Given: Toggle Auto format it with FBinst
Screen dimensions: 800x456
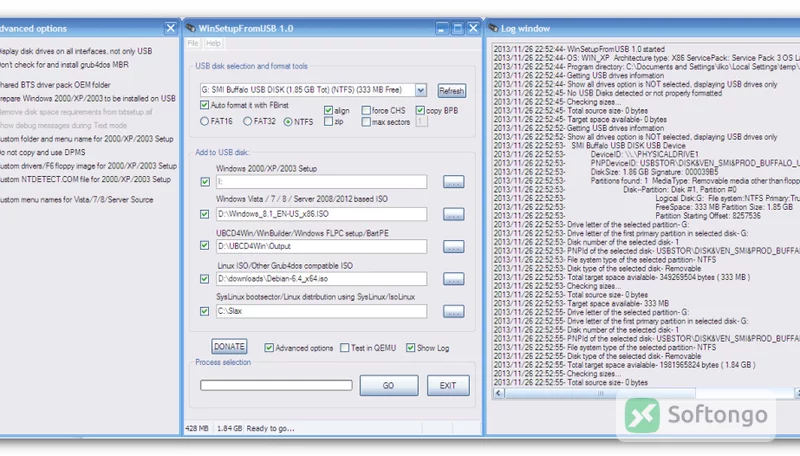Looking at the screenshot, I should tap(205, 105).
